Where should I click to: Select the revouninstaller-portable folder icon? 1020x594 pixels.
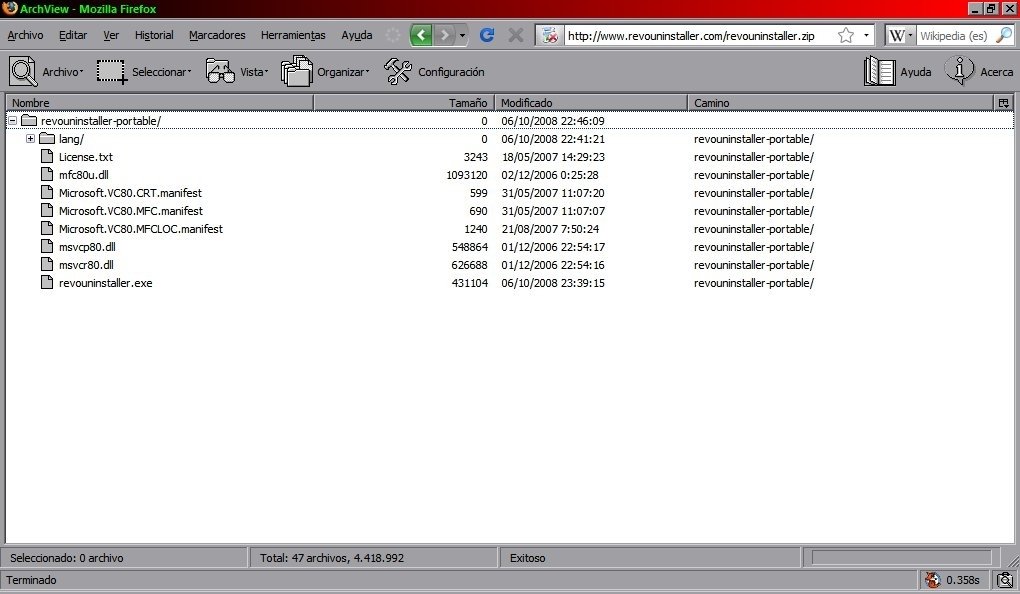point(29,120)
